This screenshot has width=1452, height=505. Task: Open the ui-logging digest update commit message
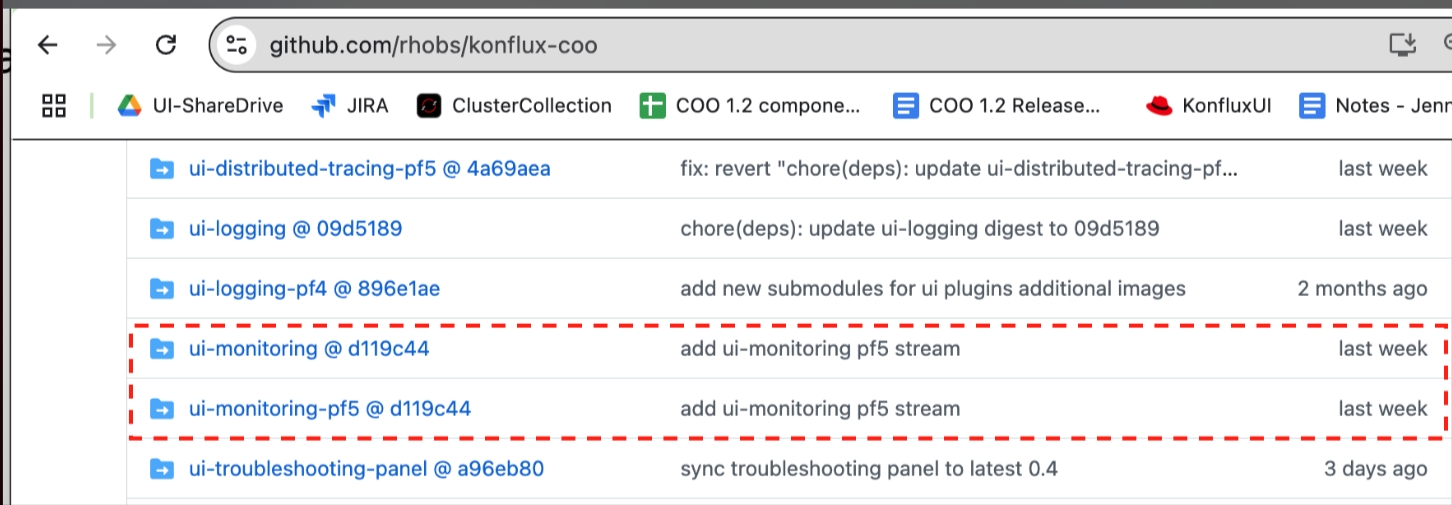[919, 229]
